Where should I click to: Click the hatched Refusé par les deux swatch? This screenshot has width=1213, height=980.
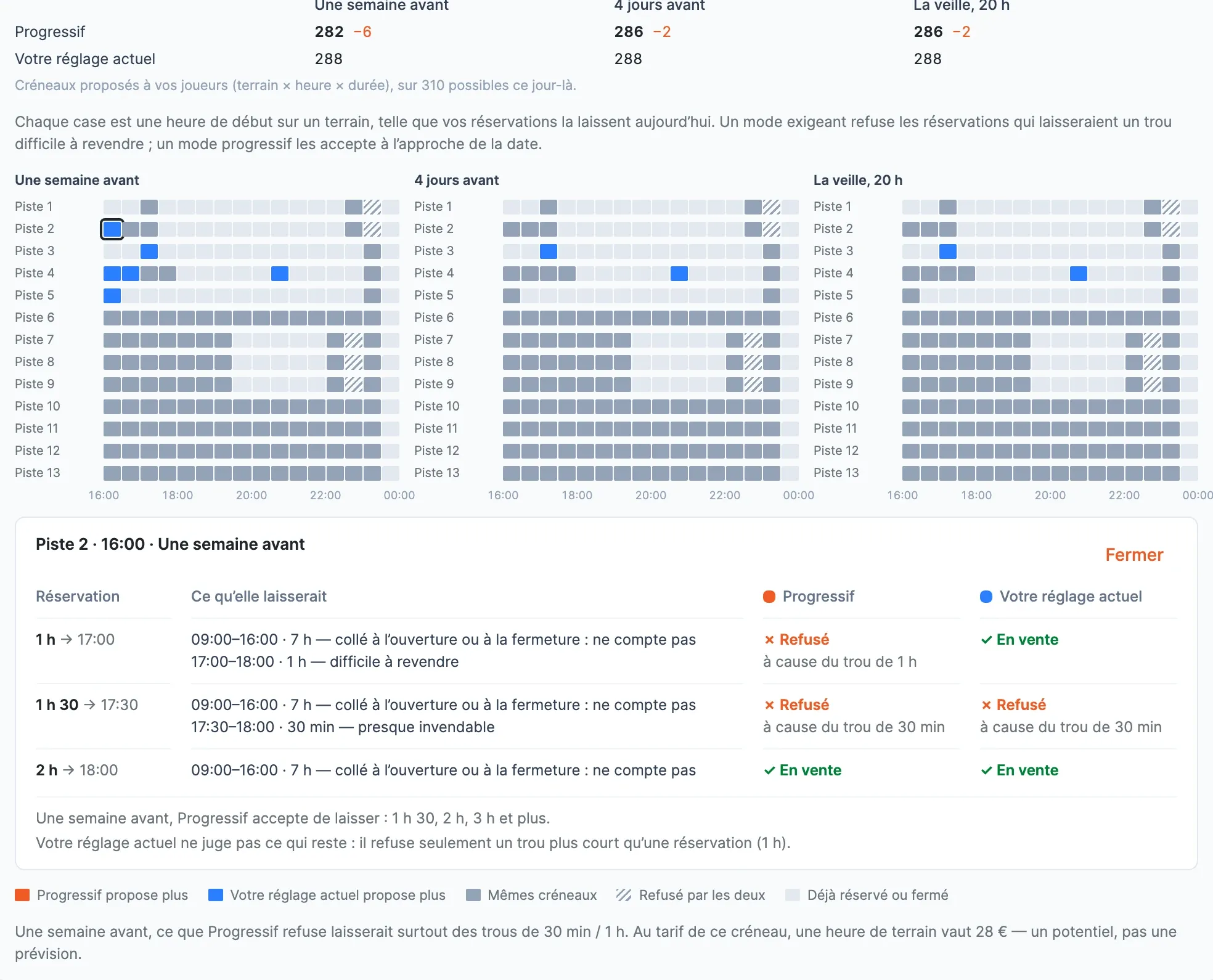(624, 895)
